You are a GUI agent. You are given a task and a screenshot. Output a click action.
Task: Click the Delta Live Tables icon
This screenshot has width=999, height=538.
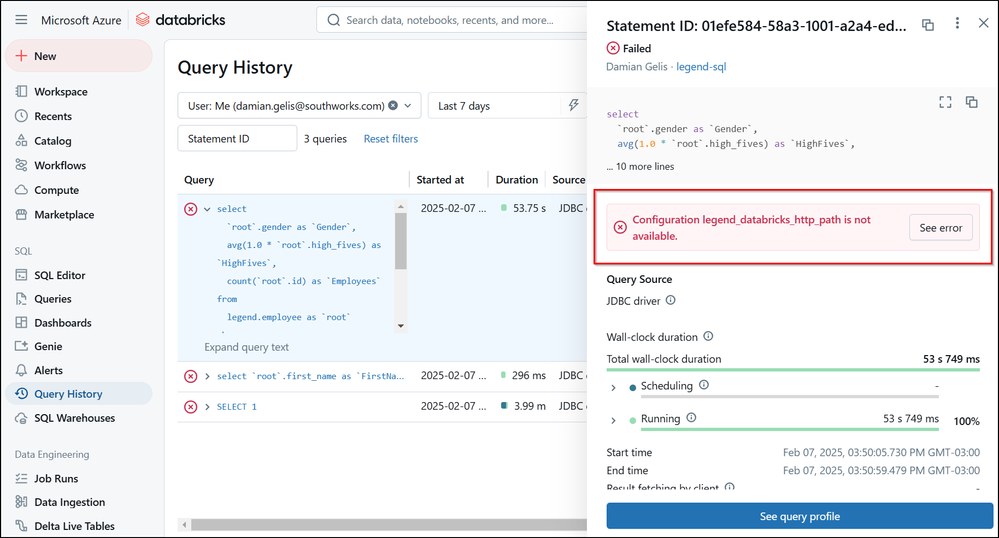[22, 526]
